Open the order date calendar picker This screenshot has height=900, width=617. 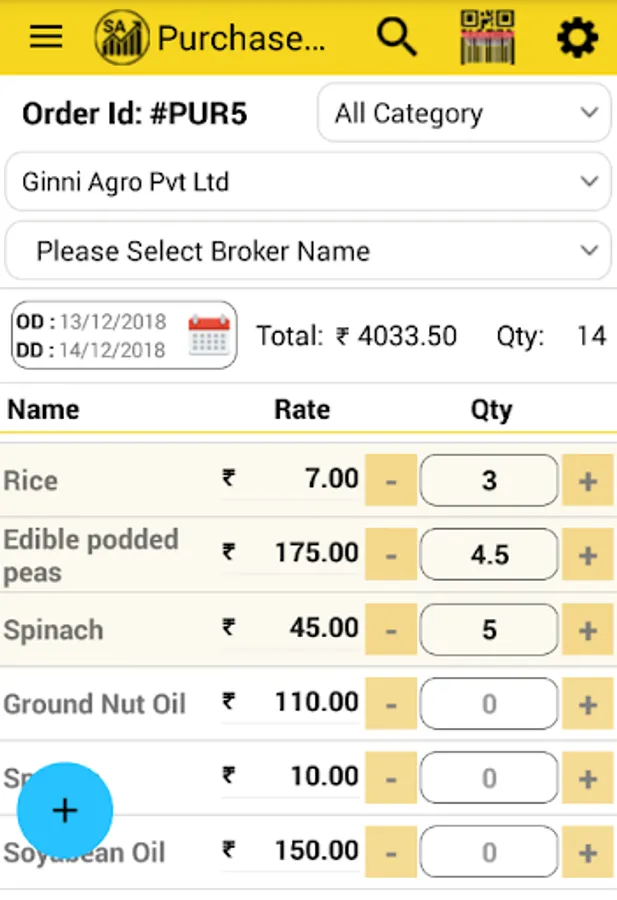click(209, 336)
